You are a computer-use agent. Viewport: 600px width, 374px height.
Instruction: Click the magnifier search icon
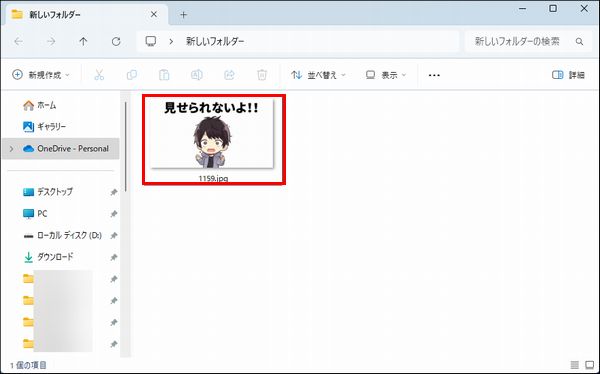click(x=579, y=41)
